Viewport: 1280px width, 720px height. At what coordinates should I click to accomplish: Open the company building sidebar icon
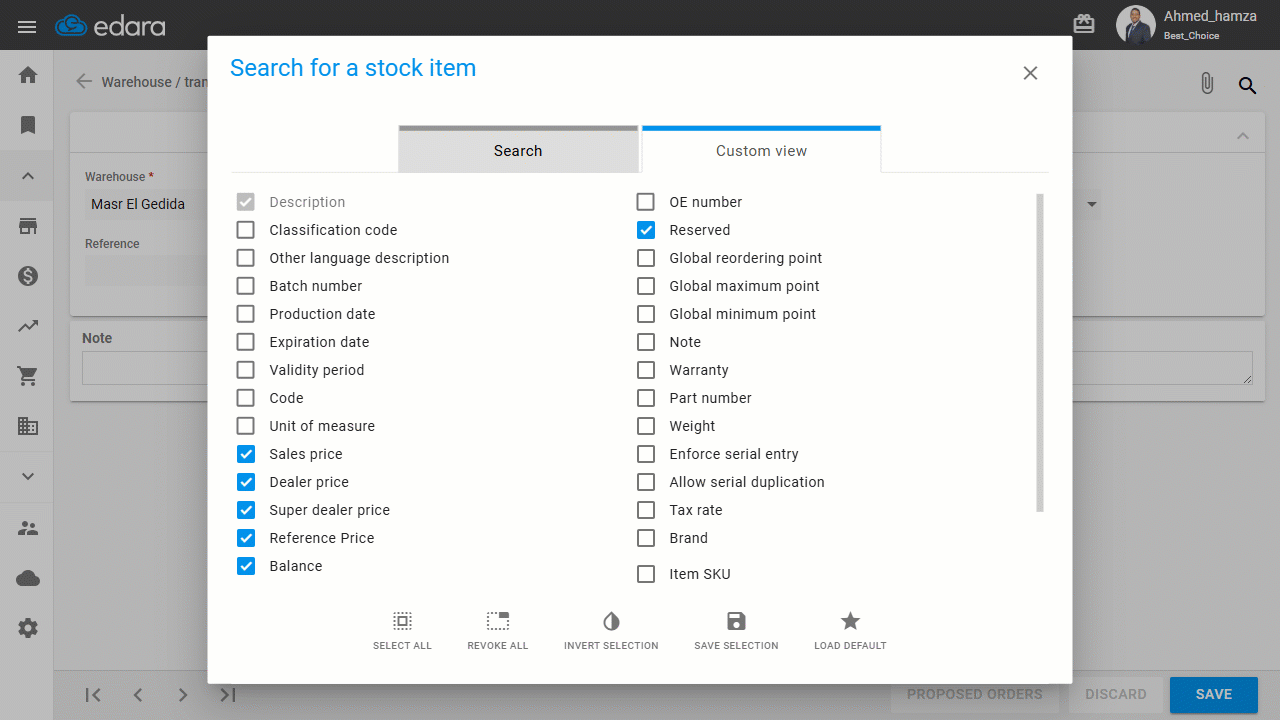point(28,426)
